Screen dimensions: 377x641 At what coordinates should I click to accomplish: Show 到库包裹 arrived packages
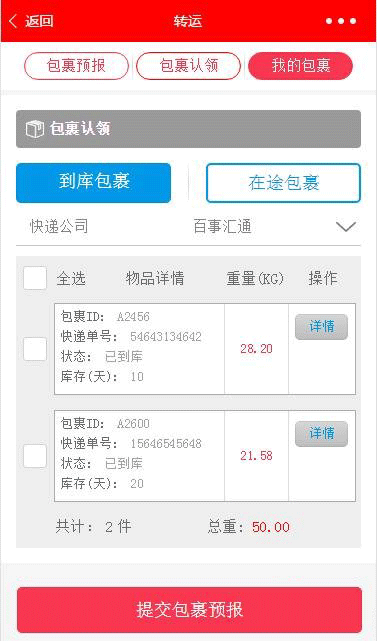(94, 183)
